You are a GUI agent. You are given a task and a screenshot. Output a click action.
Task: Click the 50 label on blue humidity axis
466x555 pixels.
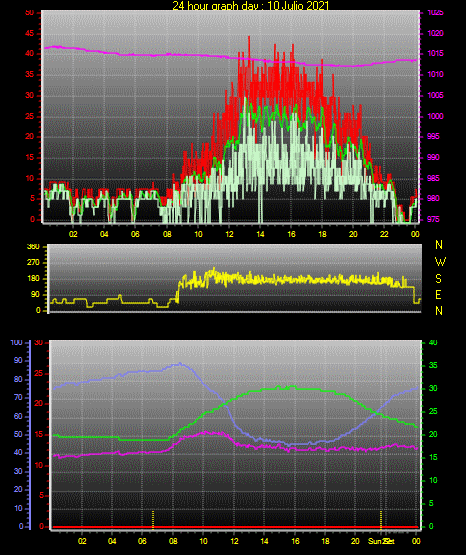coord(18,434)
